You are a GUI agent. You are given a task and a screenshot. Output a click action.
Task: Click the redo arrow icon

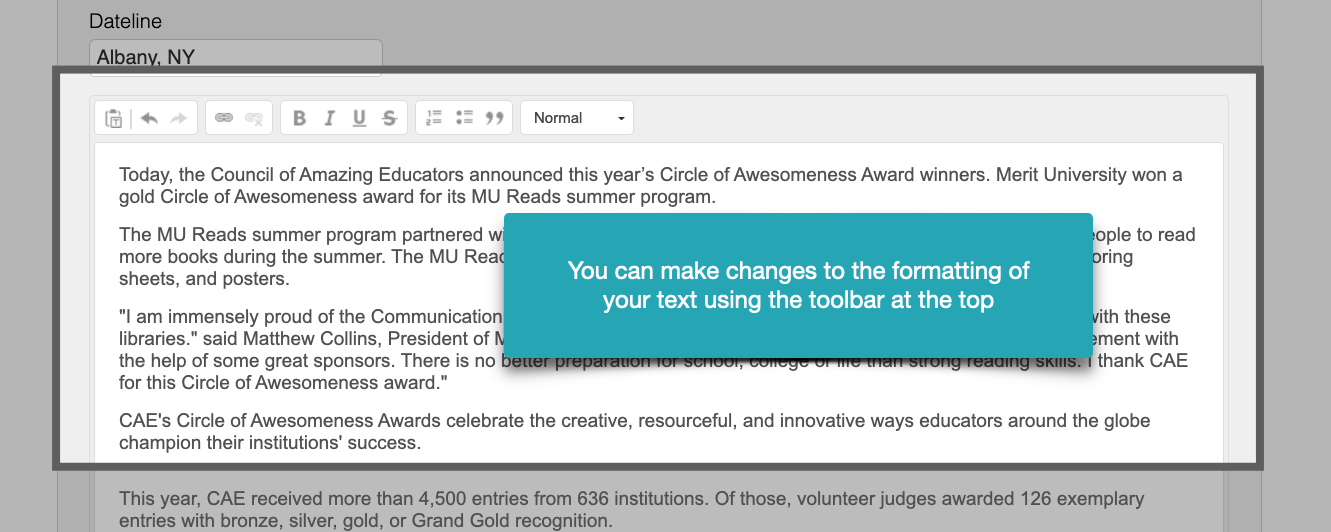[x=179, y=118]
